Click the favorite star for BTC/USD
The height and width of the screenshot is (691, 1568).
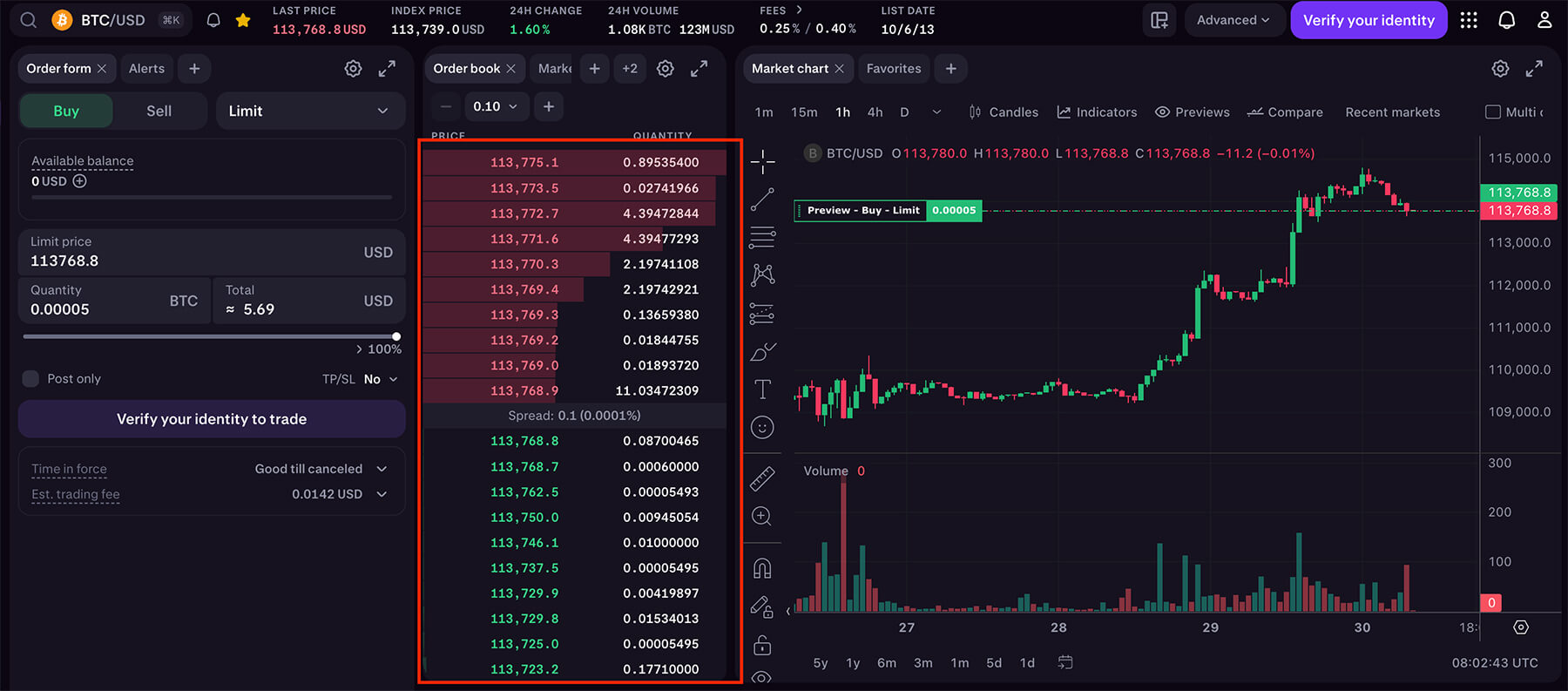click(x=243, y=20)
